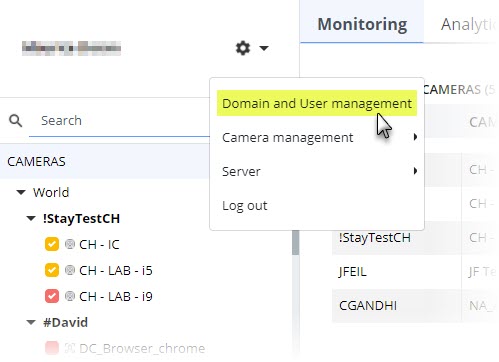Click the camera icon beside CH - LAB - i5
This screenshot has height=362, width=499.
coord(70,270)
